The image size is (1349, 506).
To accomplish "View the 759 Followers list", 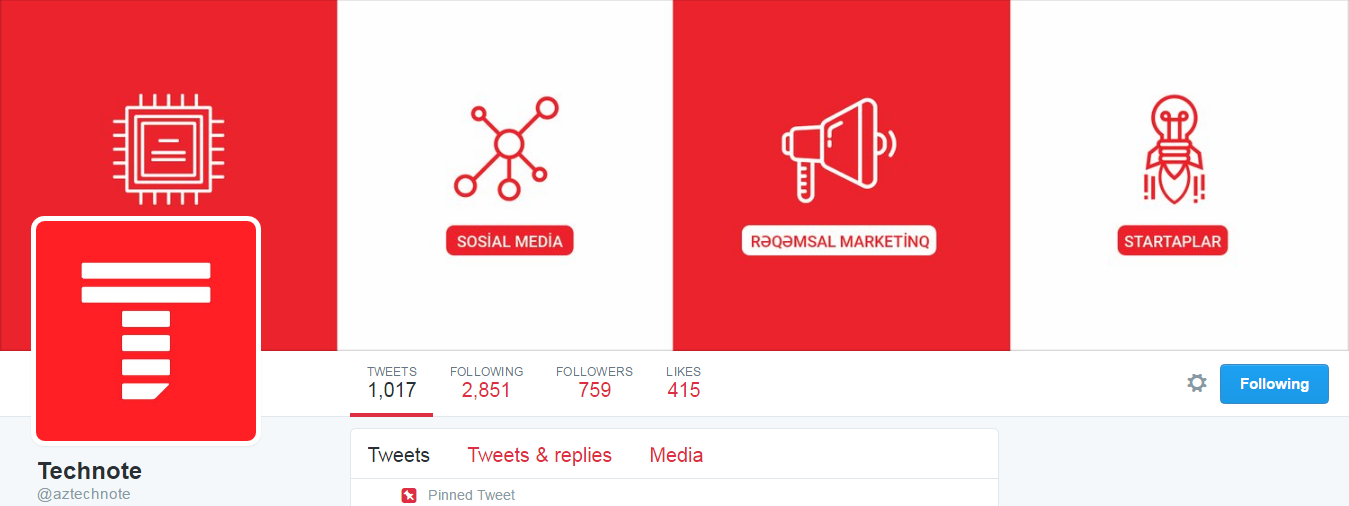I will [594, 383].
